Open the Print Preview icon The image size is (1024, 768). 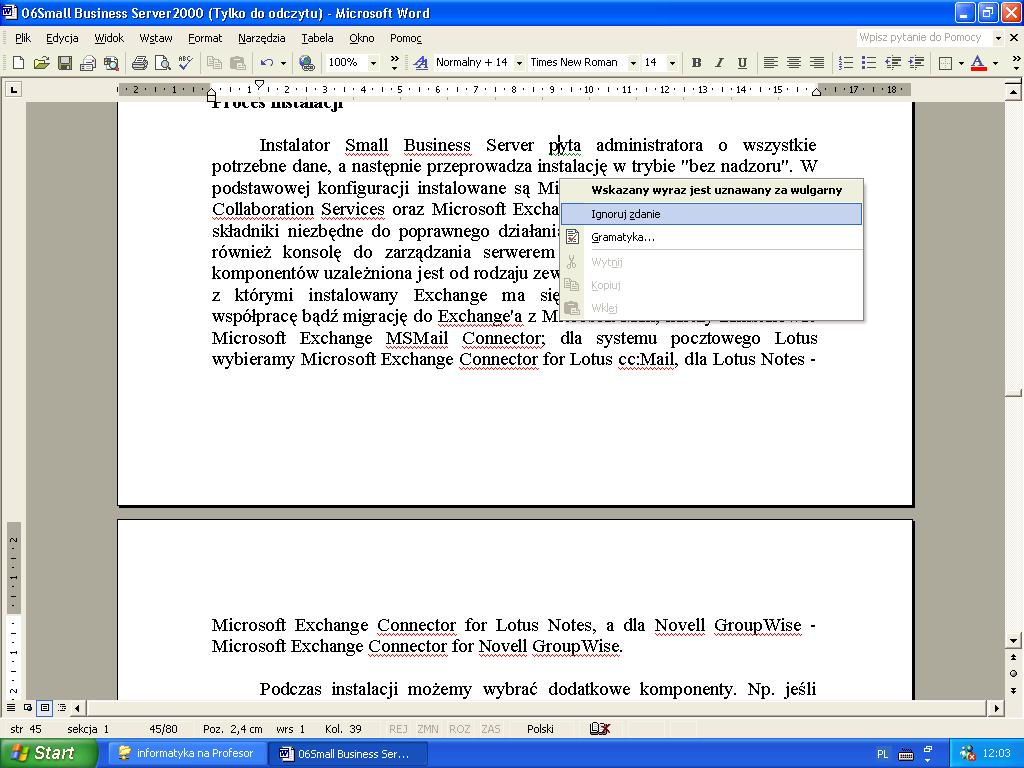click(163, 63)
